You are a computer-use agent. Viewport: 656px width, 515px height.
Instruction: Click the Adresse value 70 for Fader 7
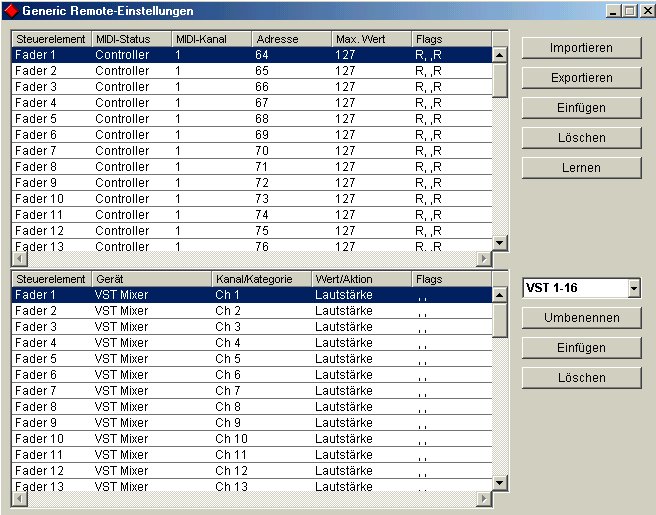262,151
